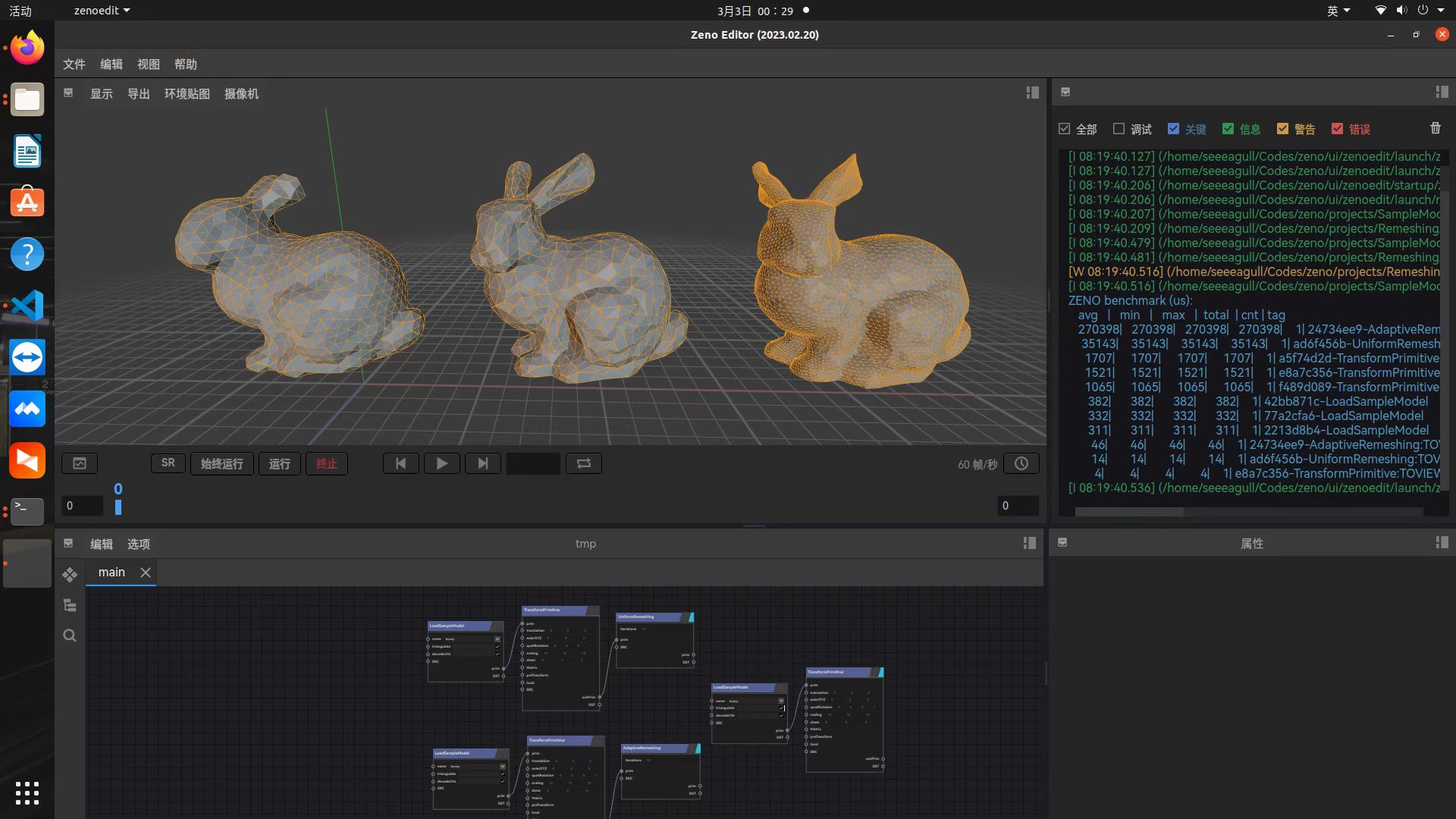
Task: Click 活动 activities button
Action: point(20,11)
